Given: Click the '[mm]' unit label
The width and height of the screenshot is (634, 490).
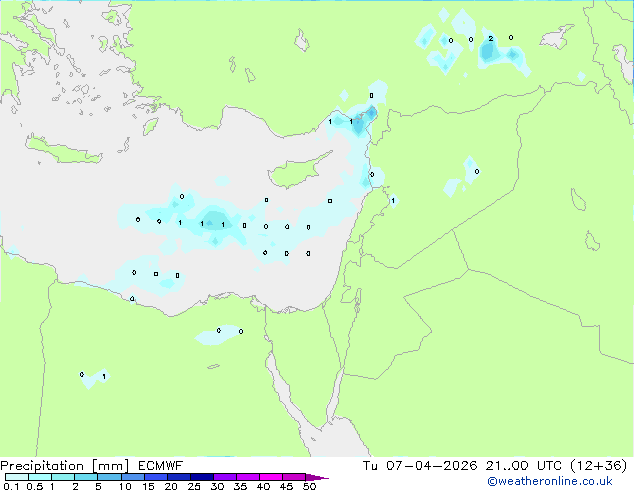Looking at the screenshot, I should click(x=111, y=466).
